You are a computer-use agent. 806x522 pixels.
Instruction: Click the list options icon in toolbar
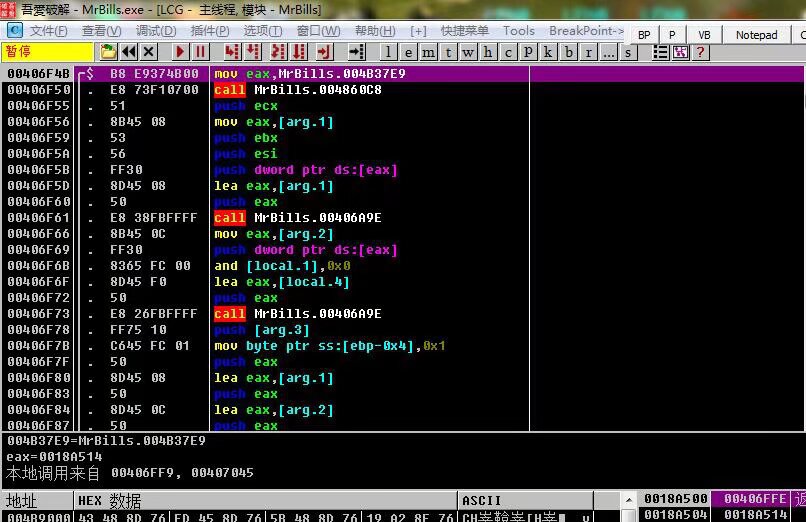(x=661, y=52)
